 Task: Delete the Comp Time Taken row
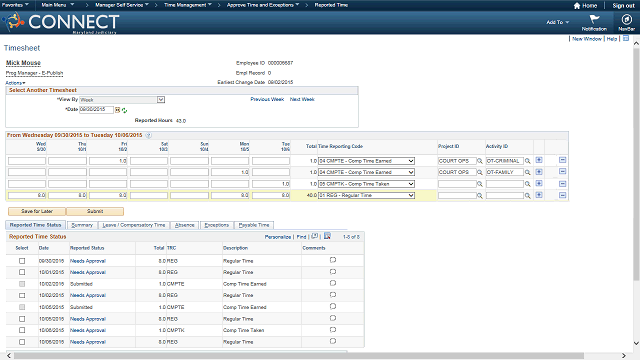coord(562,184)
